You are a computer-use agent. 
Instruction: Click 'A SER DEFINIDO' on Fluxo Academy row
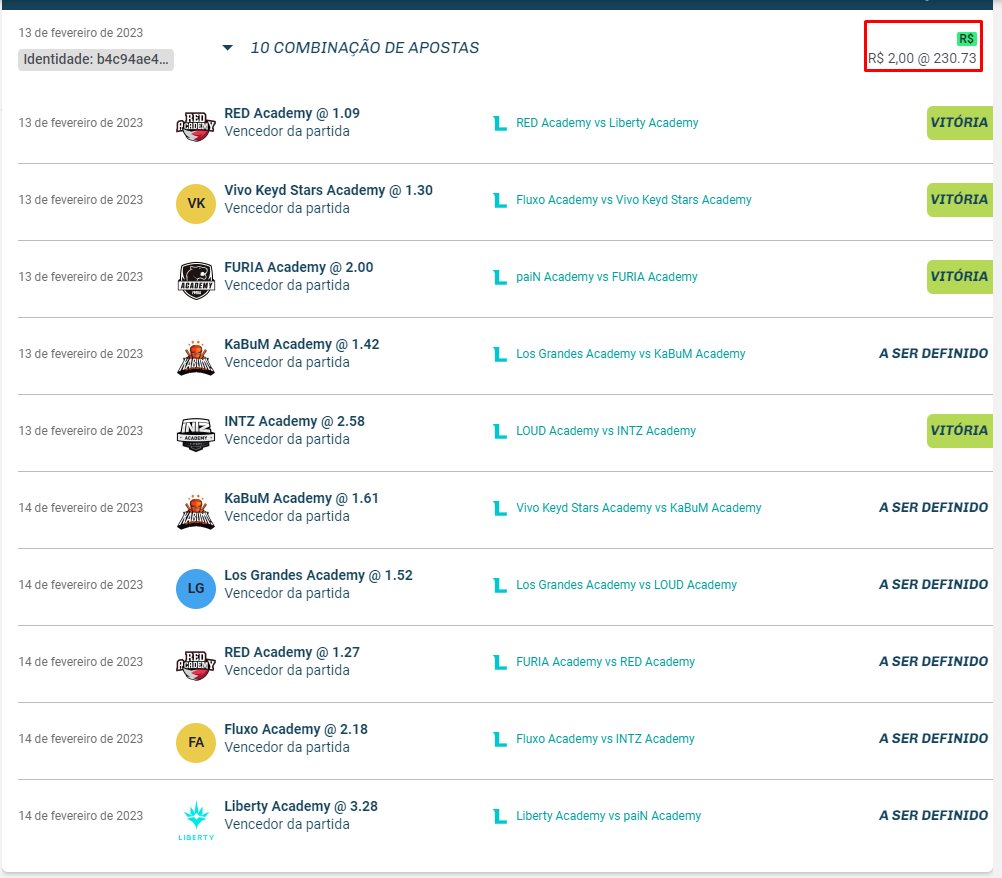click(933, 739)
